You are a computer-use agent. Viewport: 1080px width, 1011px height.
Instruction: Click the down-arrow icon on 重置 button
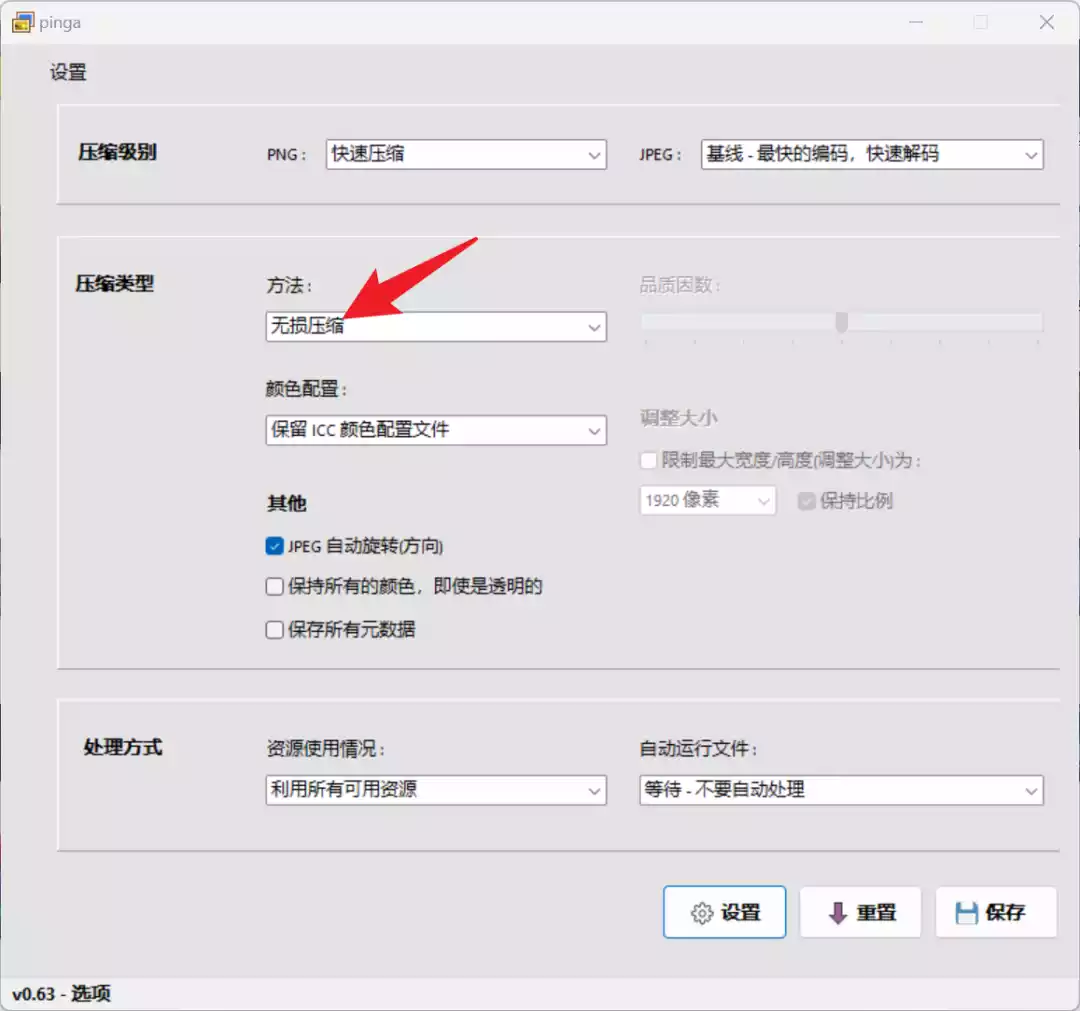click(x=838, y=913)
